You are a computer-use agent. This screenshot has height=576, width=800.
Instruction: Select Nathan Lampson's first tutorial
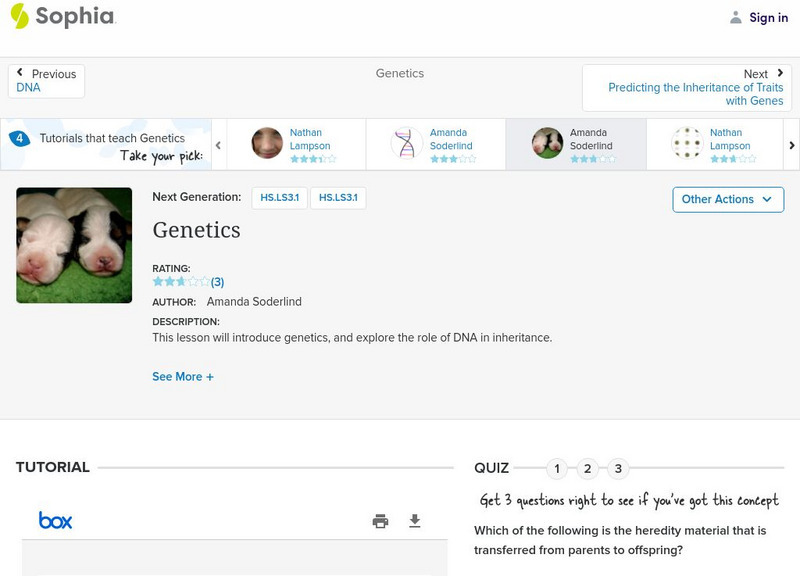click(295, 144)
